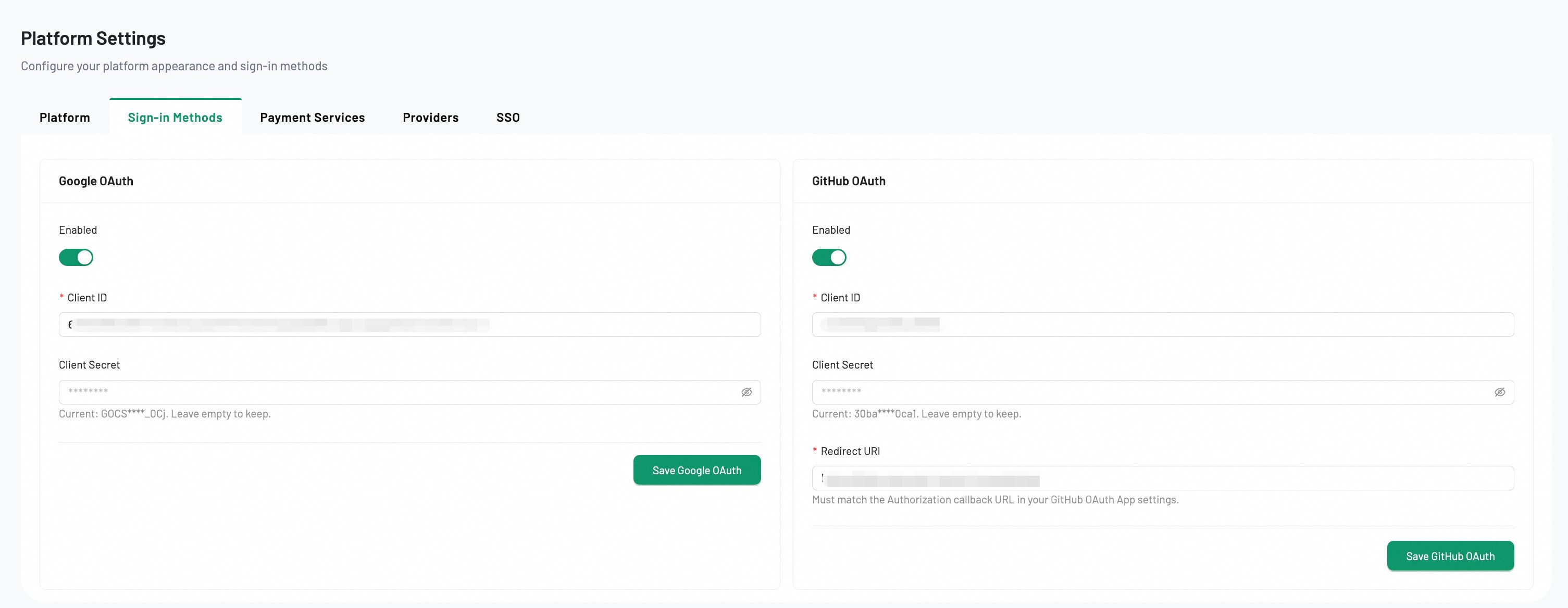Click the Google OAuth card heading

[96, 181]
